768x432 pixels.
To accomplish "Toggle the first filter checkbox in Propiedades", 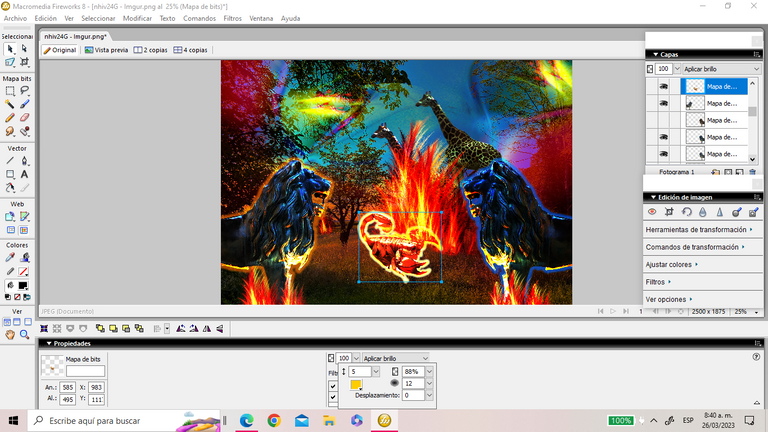I will pyautogui.click(x=333, y=386).
